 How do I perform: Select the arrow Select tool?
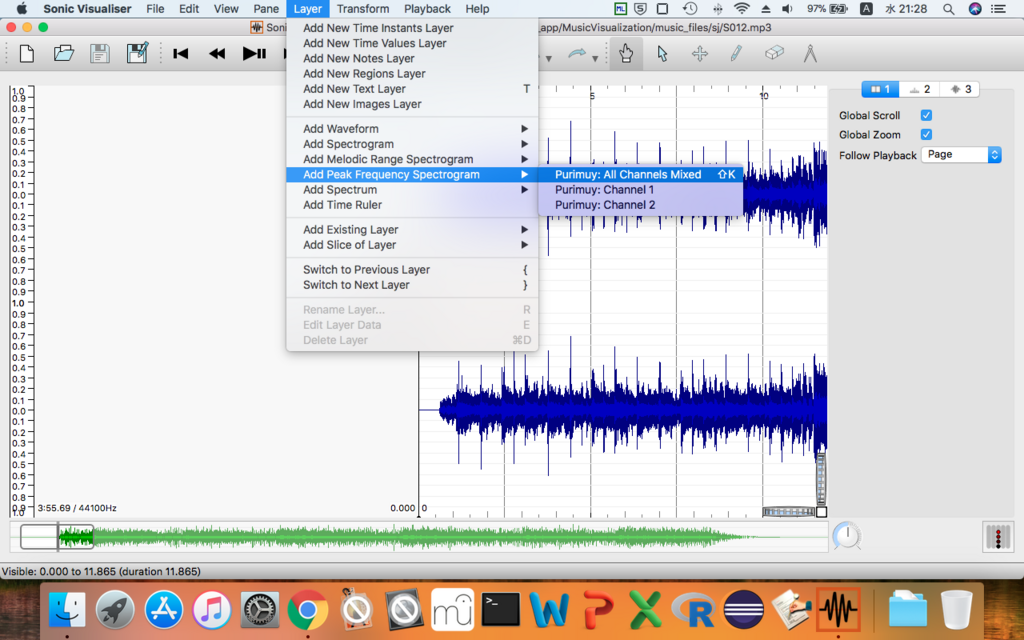(x=662, y=54)
